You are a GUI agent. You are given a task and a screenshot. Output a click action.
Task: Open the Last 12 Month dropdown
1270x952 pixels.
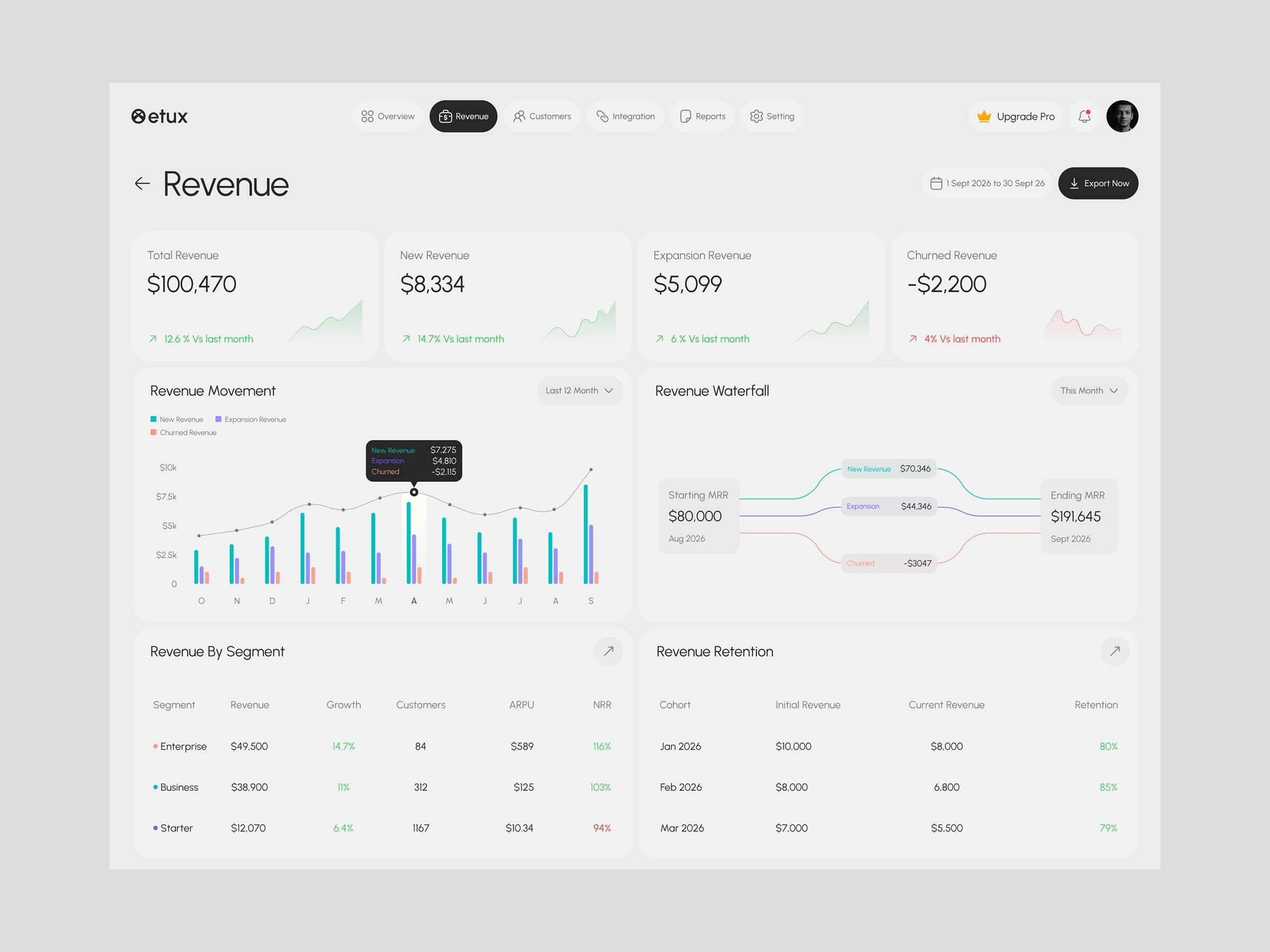[x=580, y=391]
